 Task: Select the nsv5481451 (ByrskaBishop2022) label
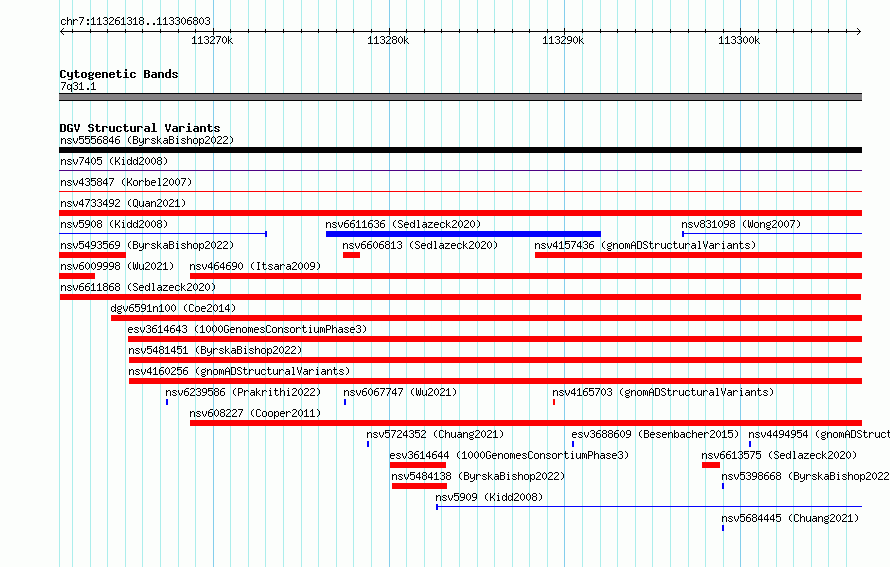[x=215, y=350]
